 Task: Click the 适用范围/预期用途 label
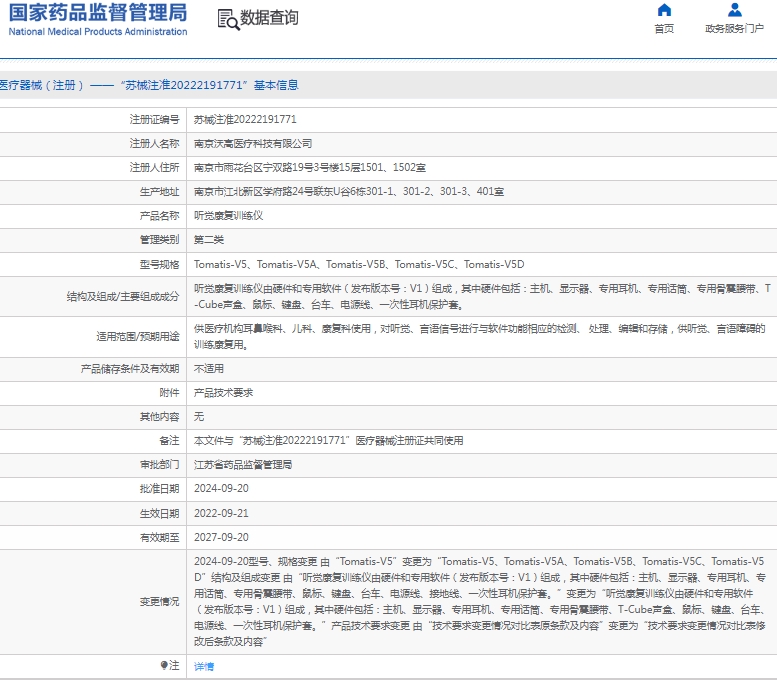tap(138, 337)
